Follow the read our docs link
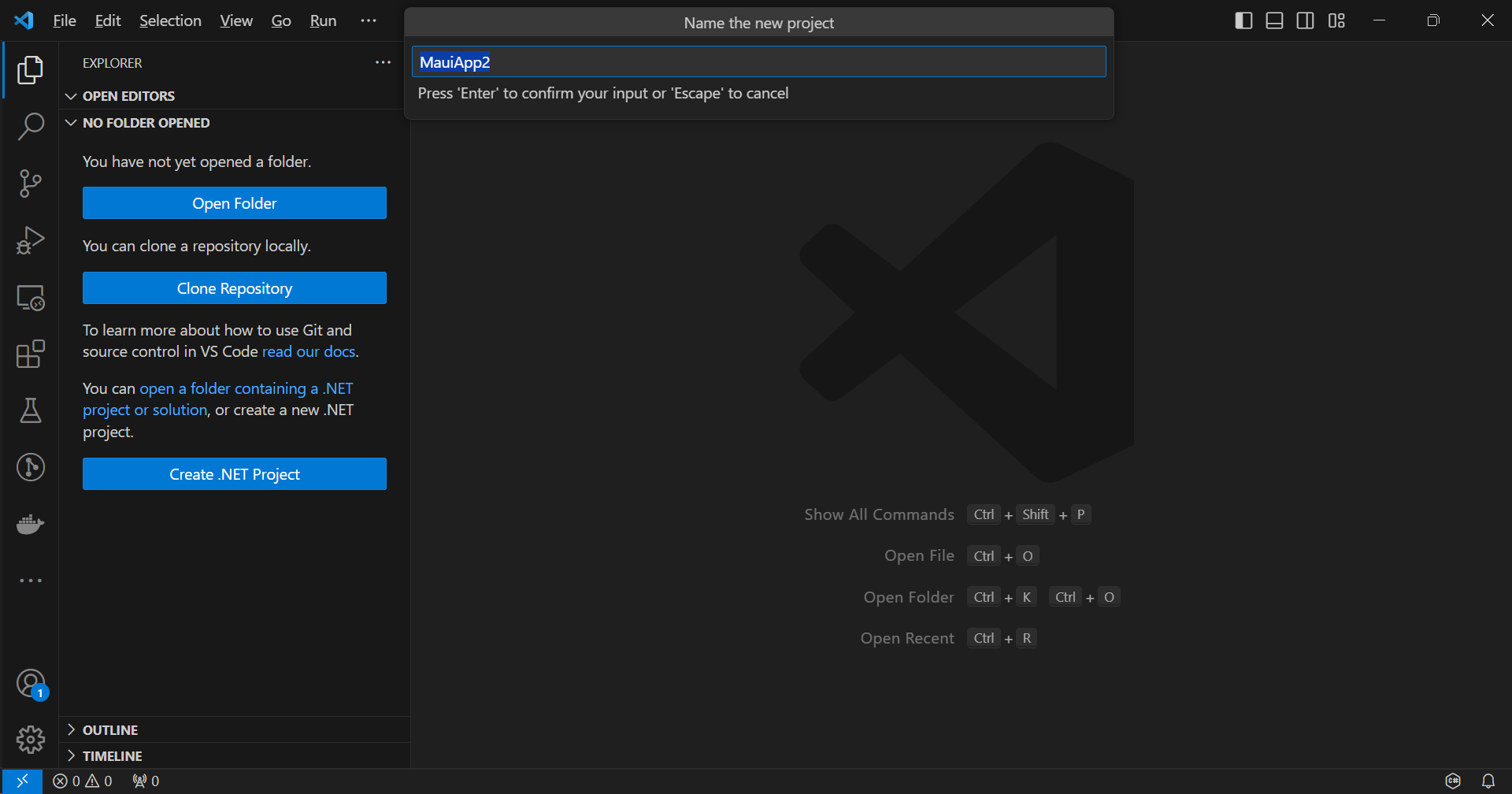This screenshot has height=794, width=1512. 309,351
